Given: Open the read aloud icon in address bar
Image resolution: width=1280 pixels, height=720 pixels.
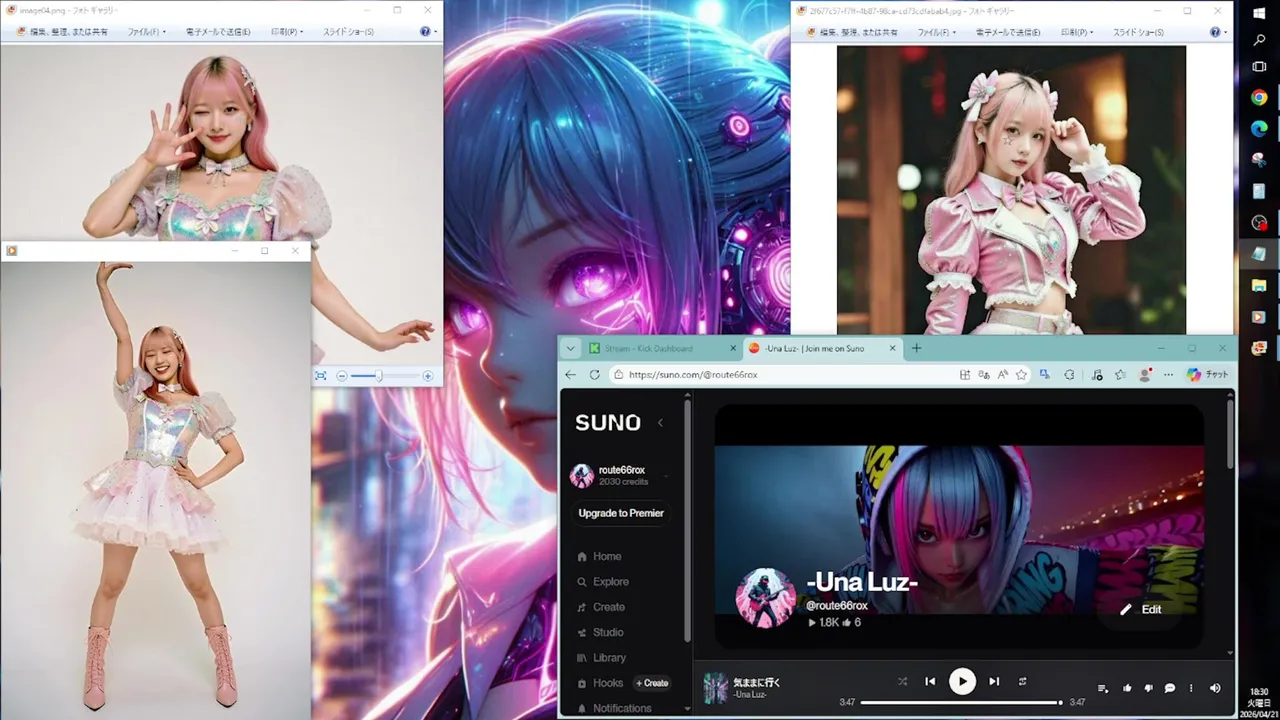Looking at the screenshot, I should click(x=1002, y=374).
